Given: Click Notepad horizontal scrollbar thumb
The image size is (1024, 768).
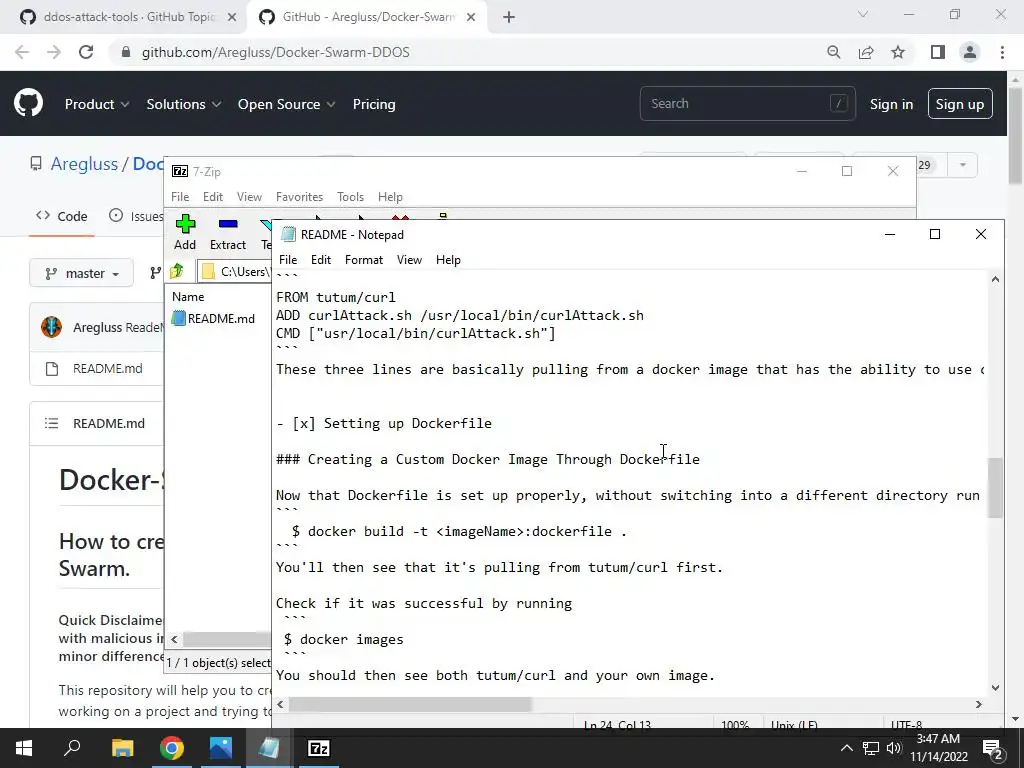Looking at the screenshot, I should click(x=410, y=704).
